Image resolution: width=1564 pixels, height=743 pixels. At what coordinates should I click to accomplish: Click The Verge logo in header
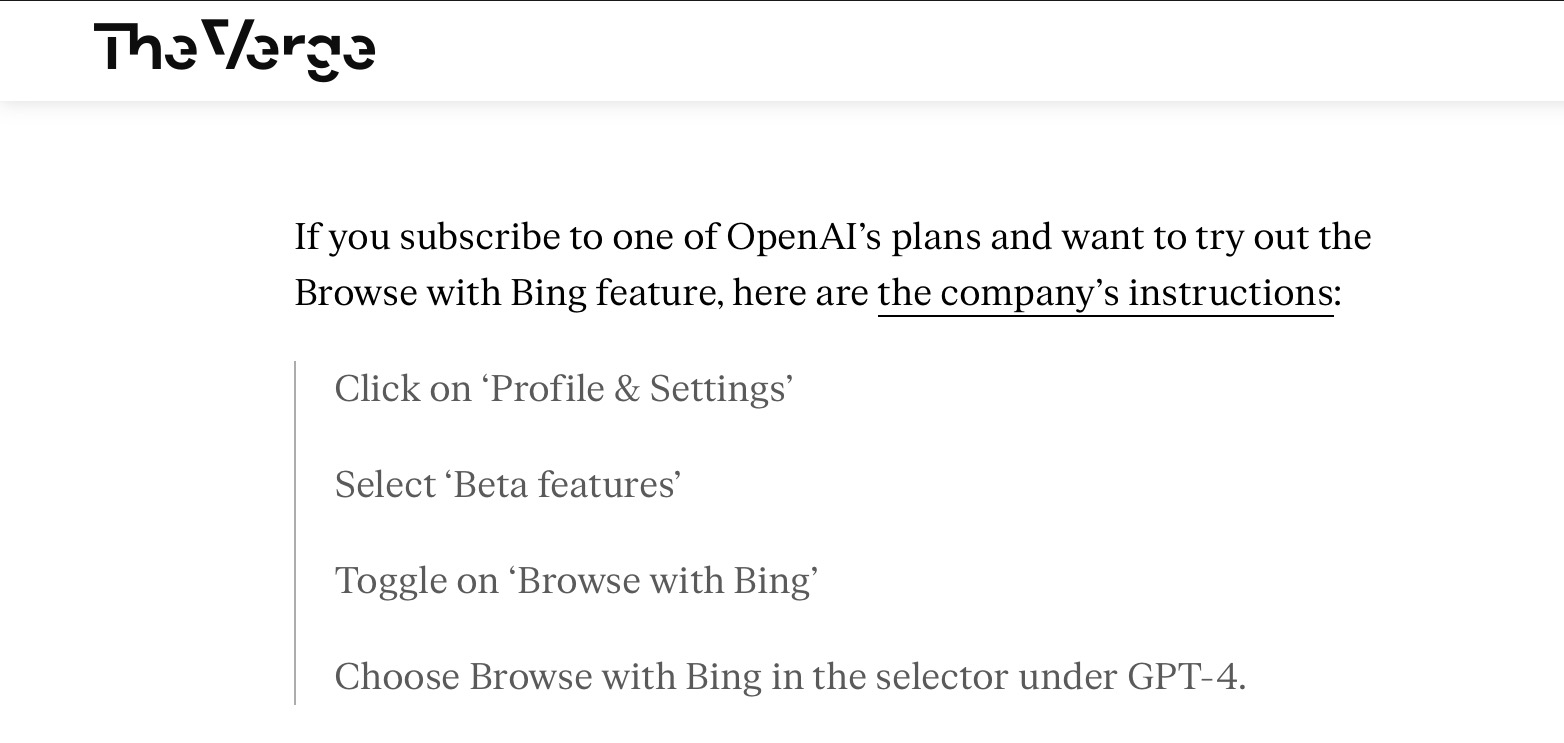pos(235,50)
